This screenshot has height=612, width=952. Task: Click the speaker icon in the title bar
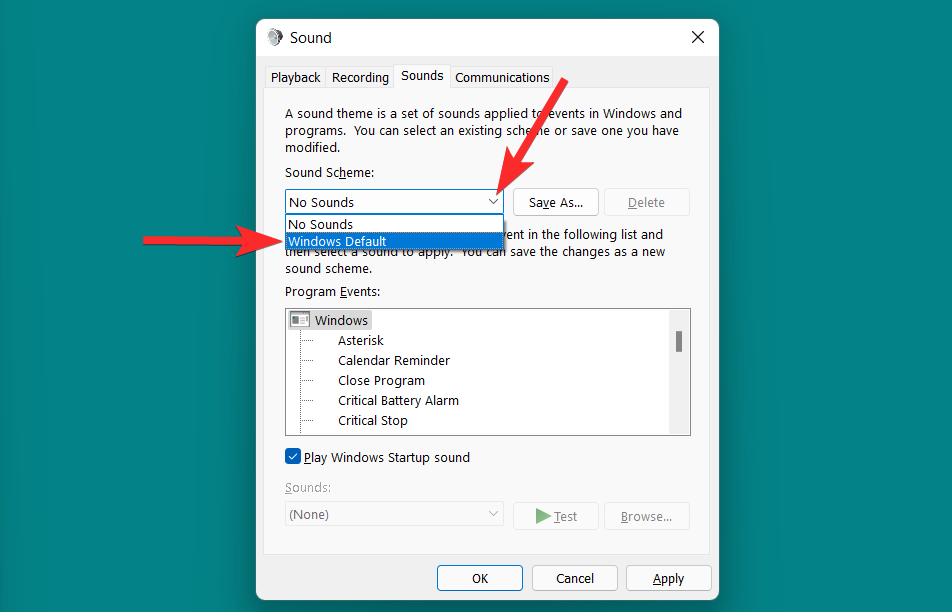point(274,37)
